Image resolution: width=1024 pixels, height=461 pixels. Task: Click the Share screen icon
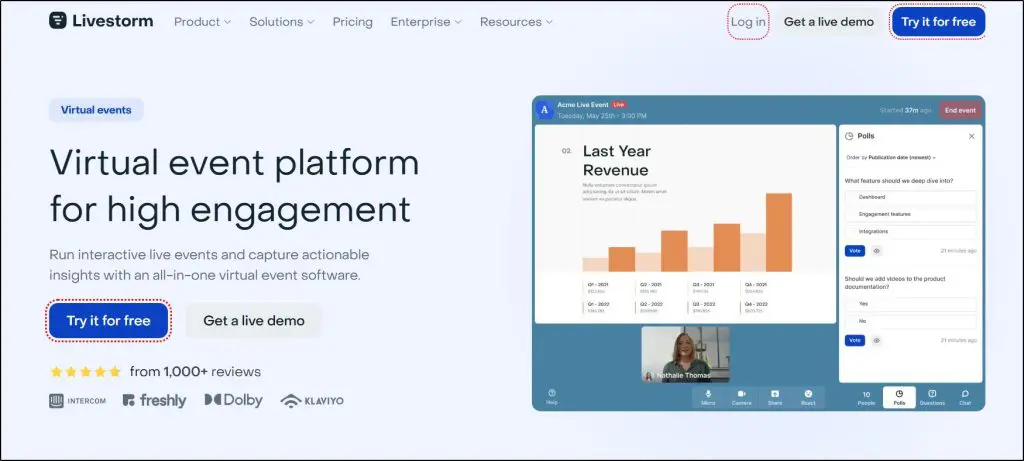tap(774, 397)
